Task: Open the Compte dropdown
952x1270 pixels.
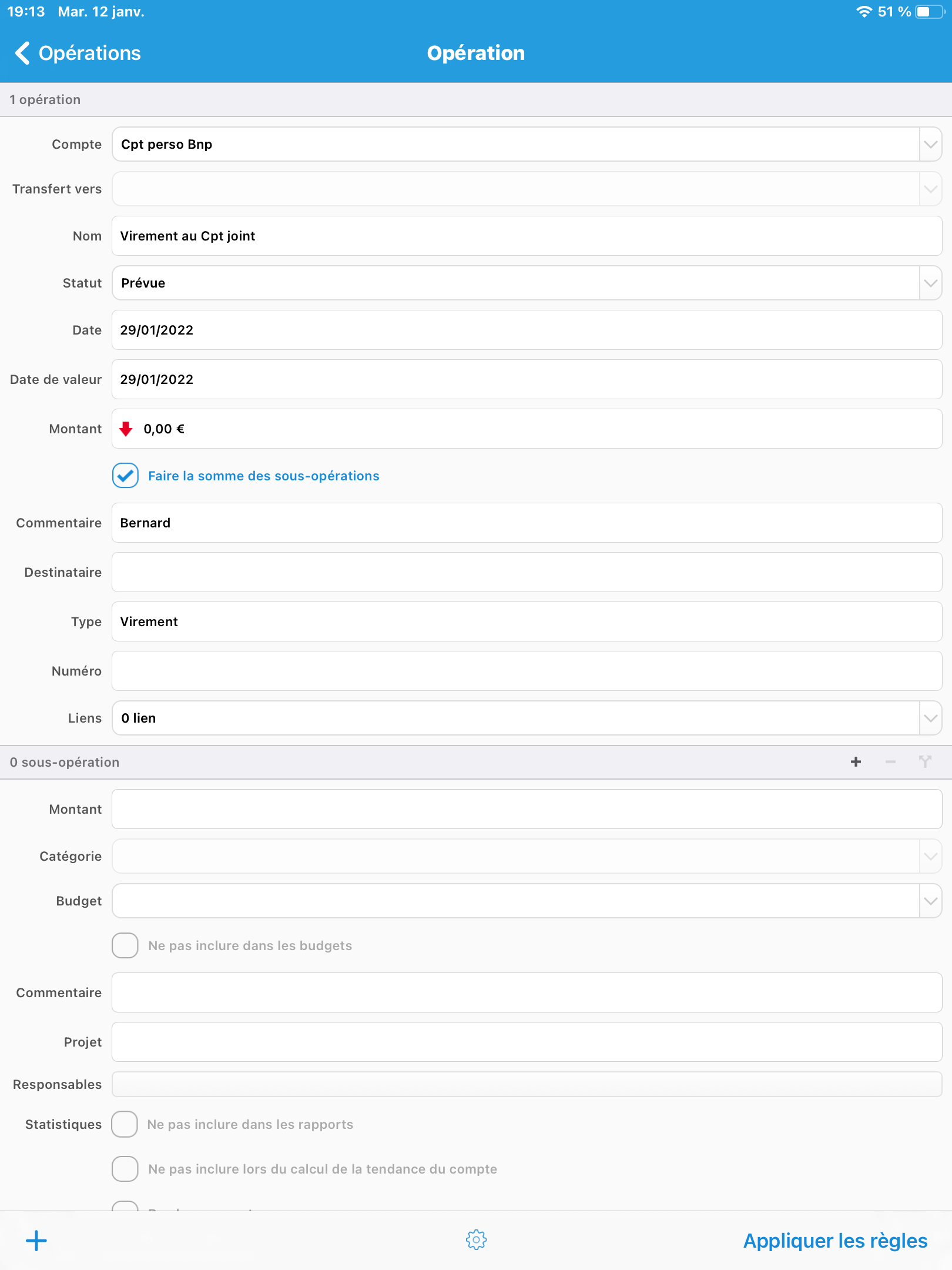Action: (930, 145)
